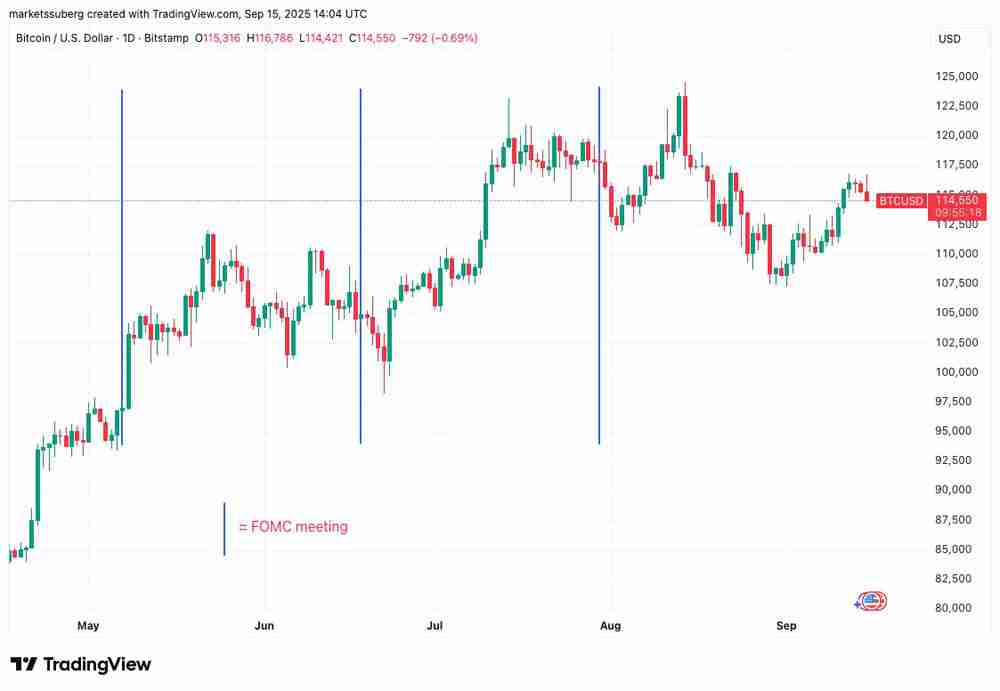The width and height of the screenshot is (1000, 691).
Task: Click the US flag economic event icon
Action: (872, 601)
